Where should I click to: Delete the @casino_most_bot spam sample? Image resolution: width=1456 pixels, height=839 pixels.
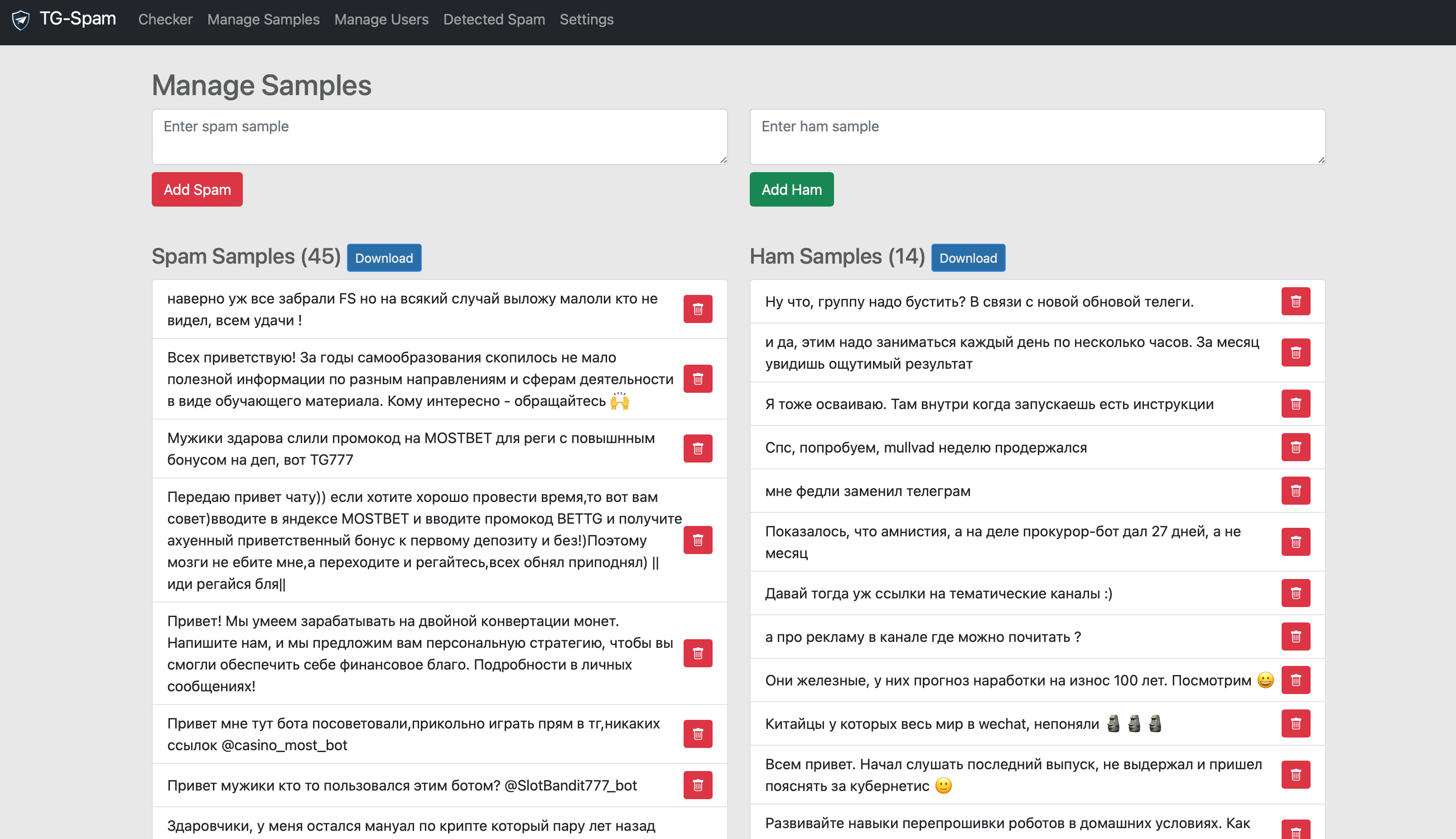tap(697, 733)
